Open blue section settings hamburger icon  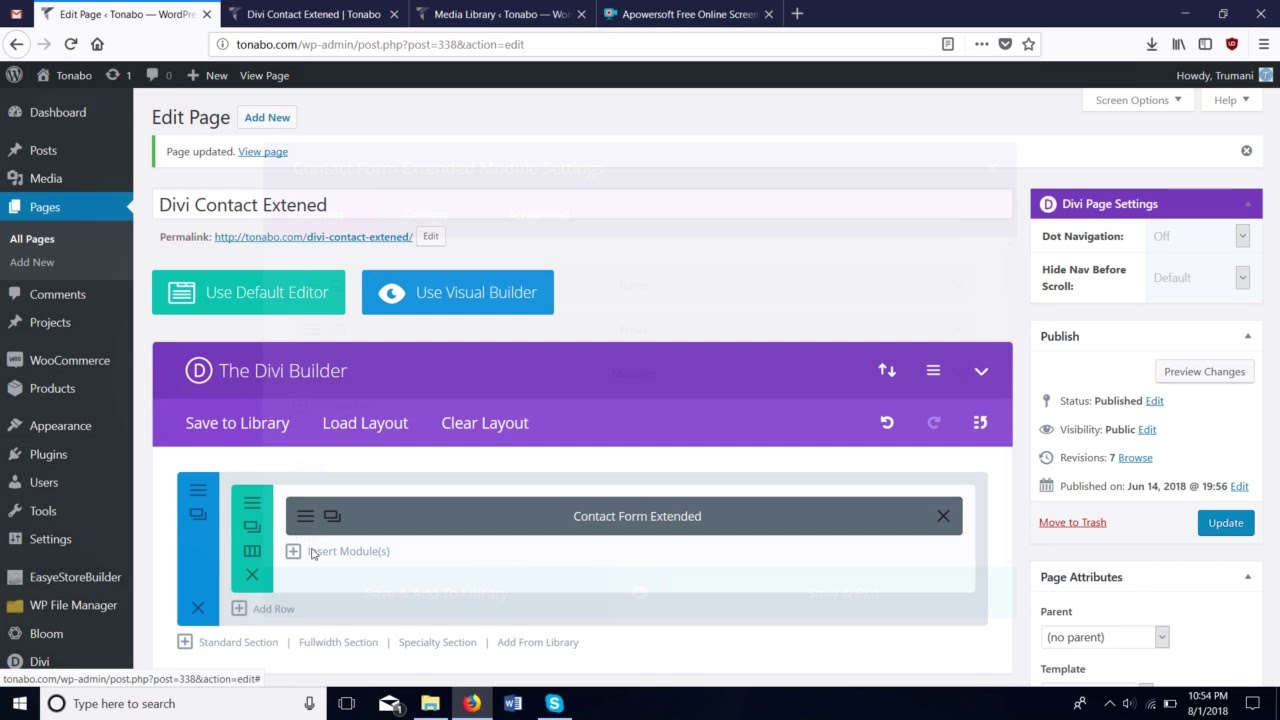click(x=198, y=490)
